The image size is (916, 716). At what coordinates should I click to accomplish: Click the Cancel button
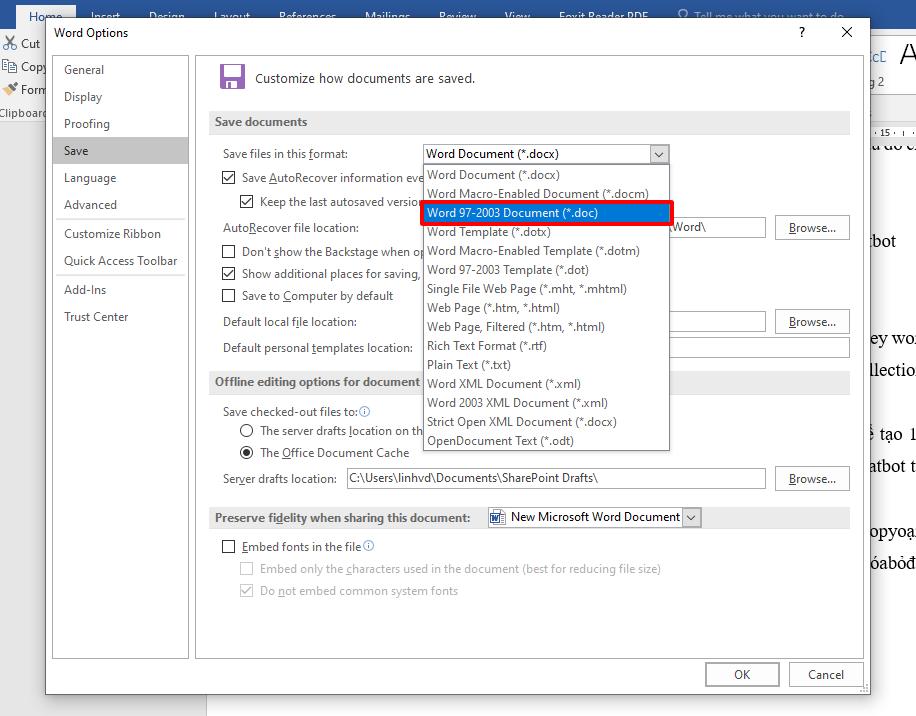click(825, 675)
